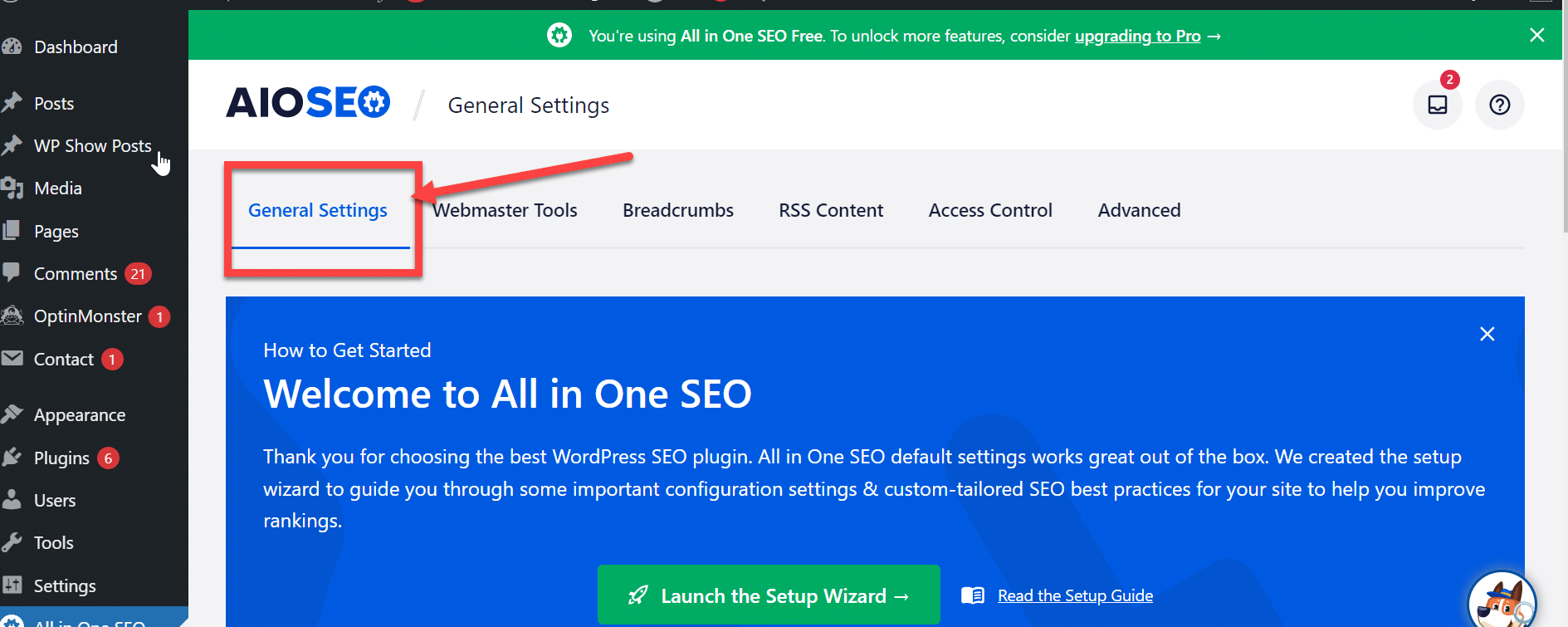The width and height of the screenshot is (1568, 627).
Task: Click the 21 comments badge
Action: 138,274
